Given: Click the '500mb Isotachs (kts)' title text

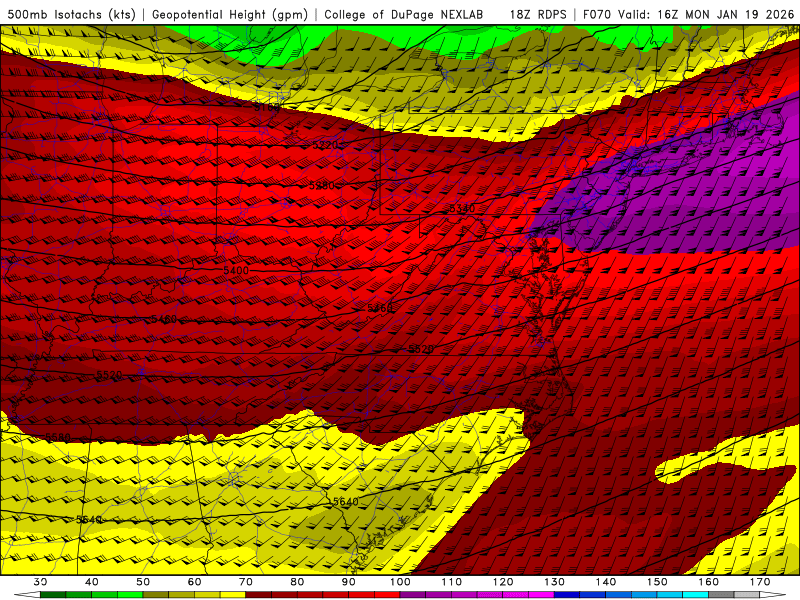Looking at the screenshot, I should (x=71, y=14).
